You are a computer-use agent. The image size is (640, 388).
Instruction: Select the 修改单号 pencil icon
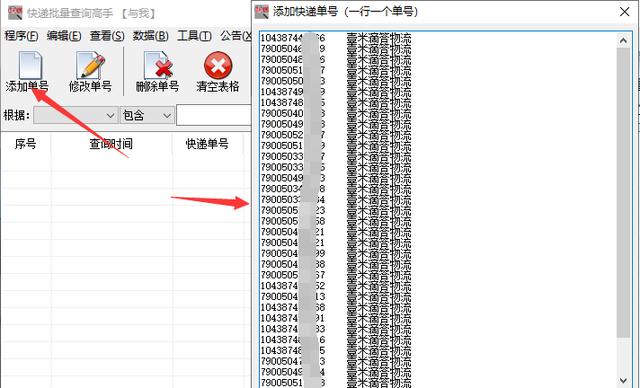[90, 65]
